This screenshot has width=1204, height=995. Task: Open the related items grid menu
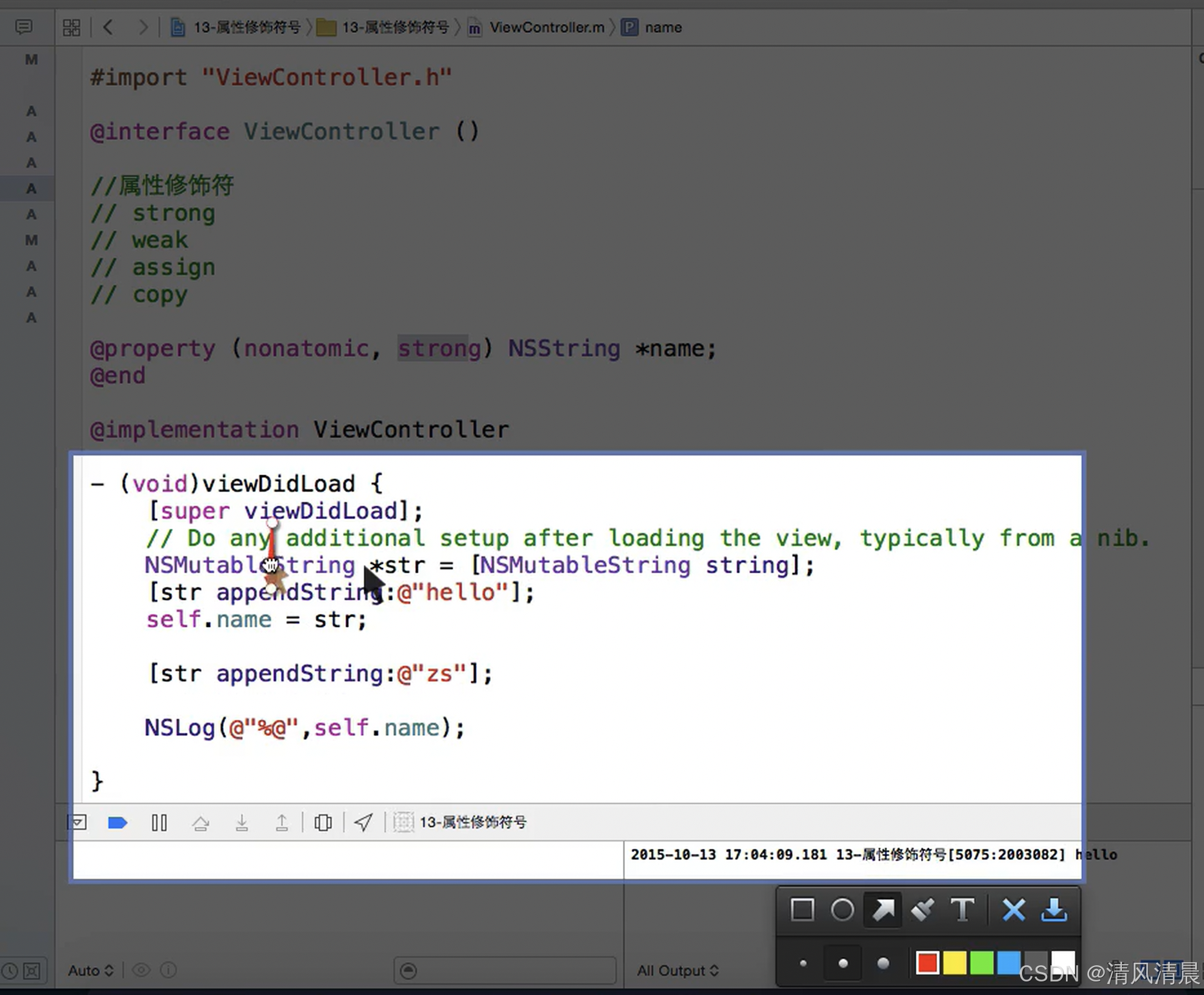coord(72,27)
